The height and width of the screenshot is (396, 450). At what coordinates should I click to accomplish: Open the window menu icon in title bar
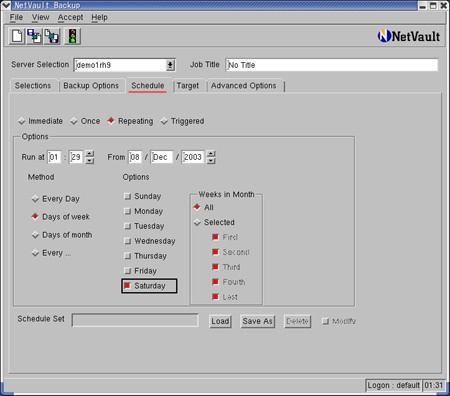pyautogui.click(x=6, y=5)
